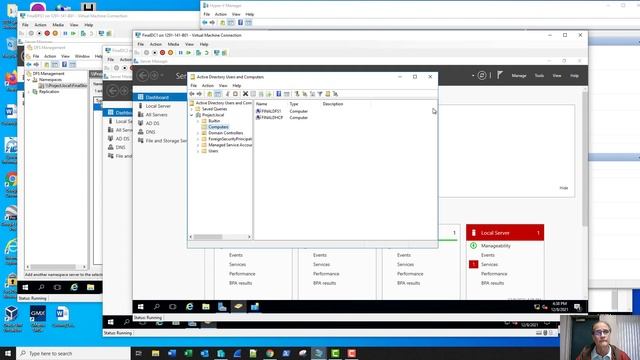The width and height of the screenshot is (640, 360).
Task: Expand Domain Controllers node in AD tree
Action: pos(198,133)
